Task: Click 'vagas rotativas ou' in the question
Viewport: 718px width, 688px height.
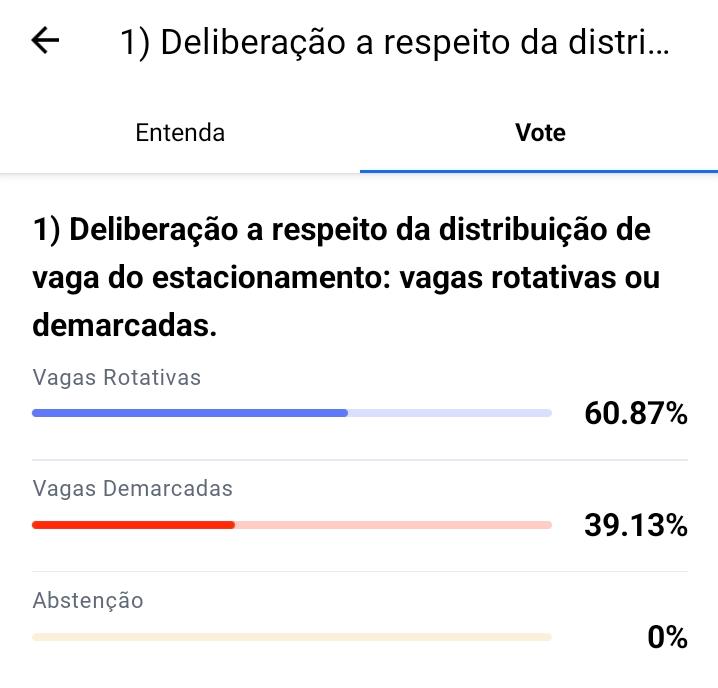Action: point(530,278)
